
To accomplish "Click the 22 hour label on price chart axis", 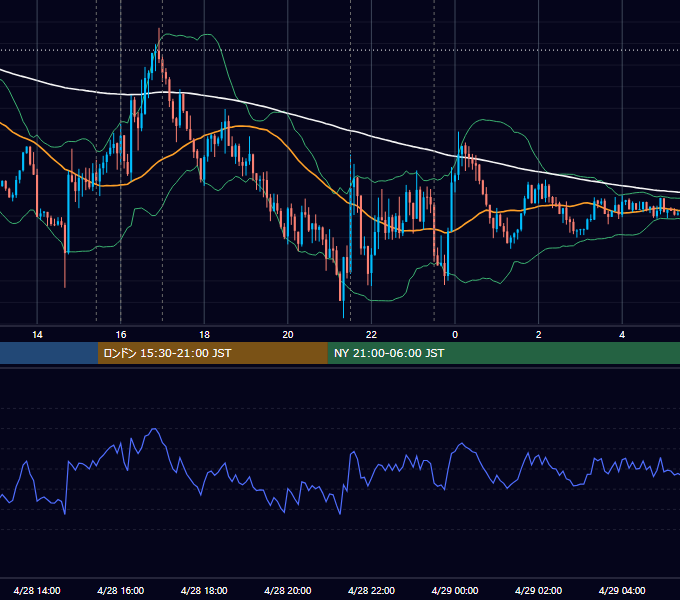I will click(371, 335).
